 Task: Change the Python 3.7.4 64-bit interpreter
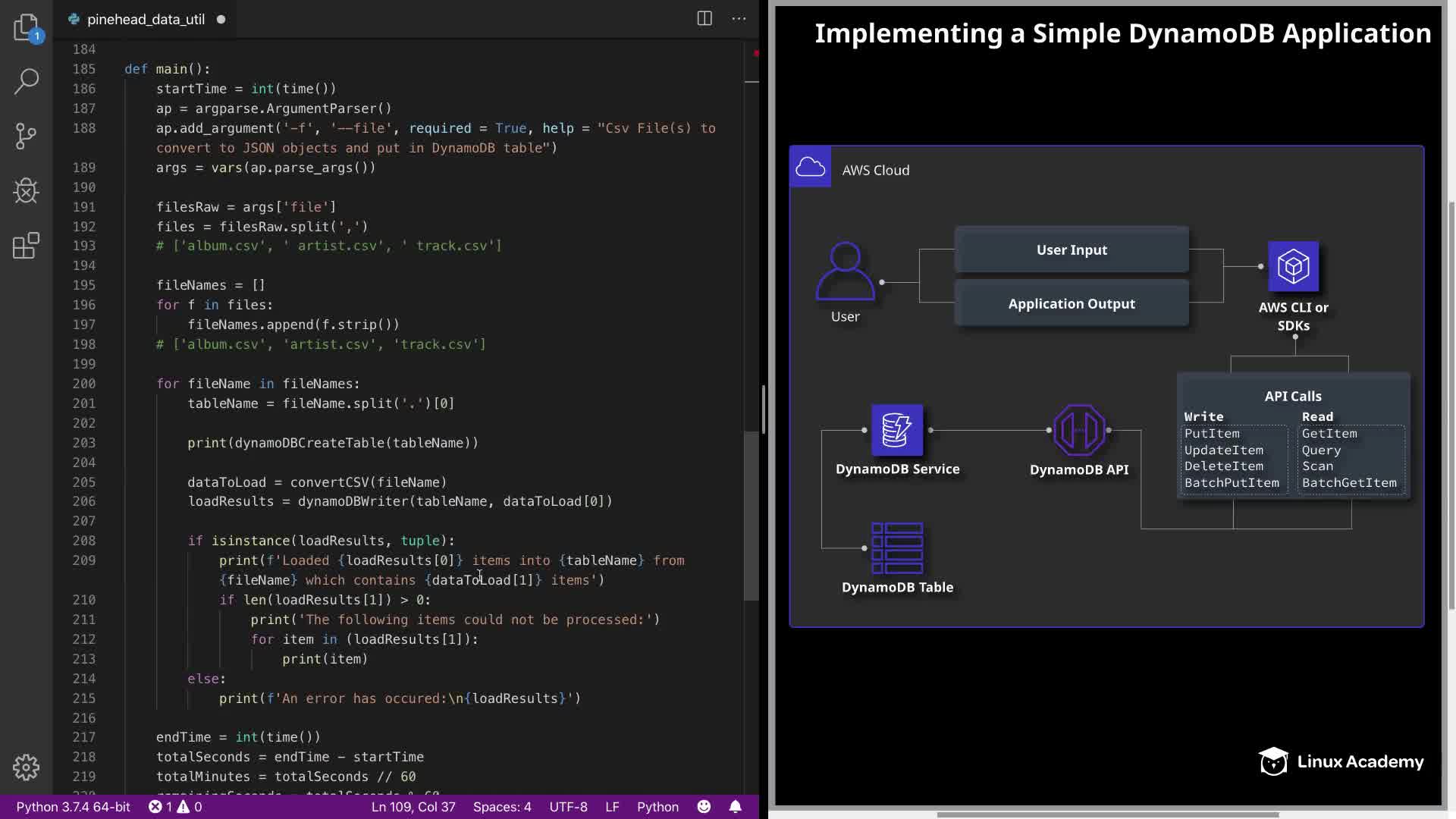tap(74, 807)
